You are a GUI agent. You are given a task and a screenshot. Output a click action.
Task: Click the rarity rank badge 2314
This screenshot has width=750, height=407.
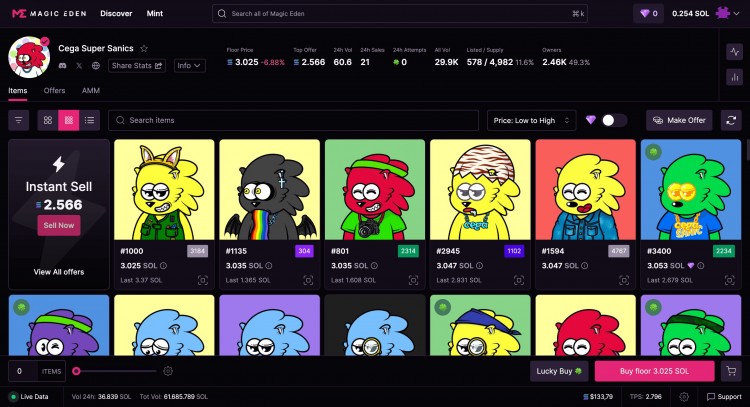click(x=408, y=251)
